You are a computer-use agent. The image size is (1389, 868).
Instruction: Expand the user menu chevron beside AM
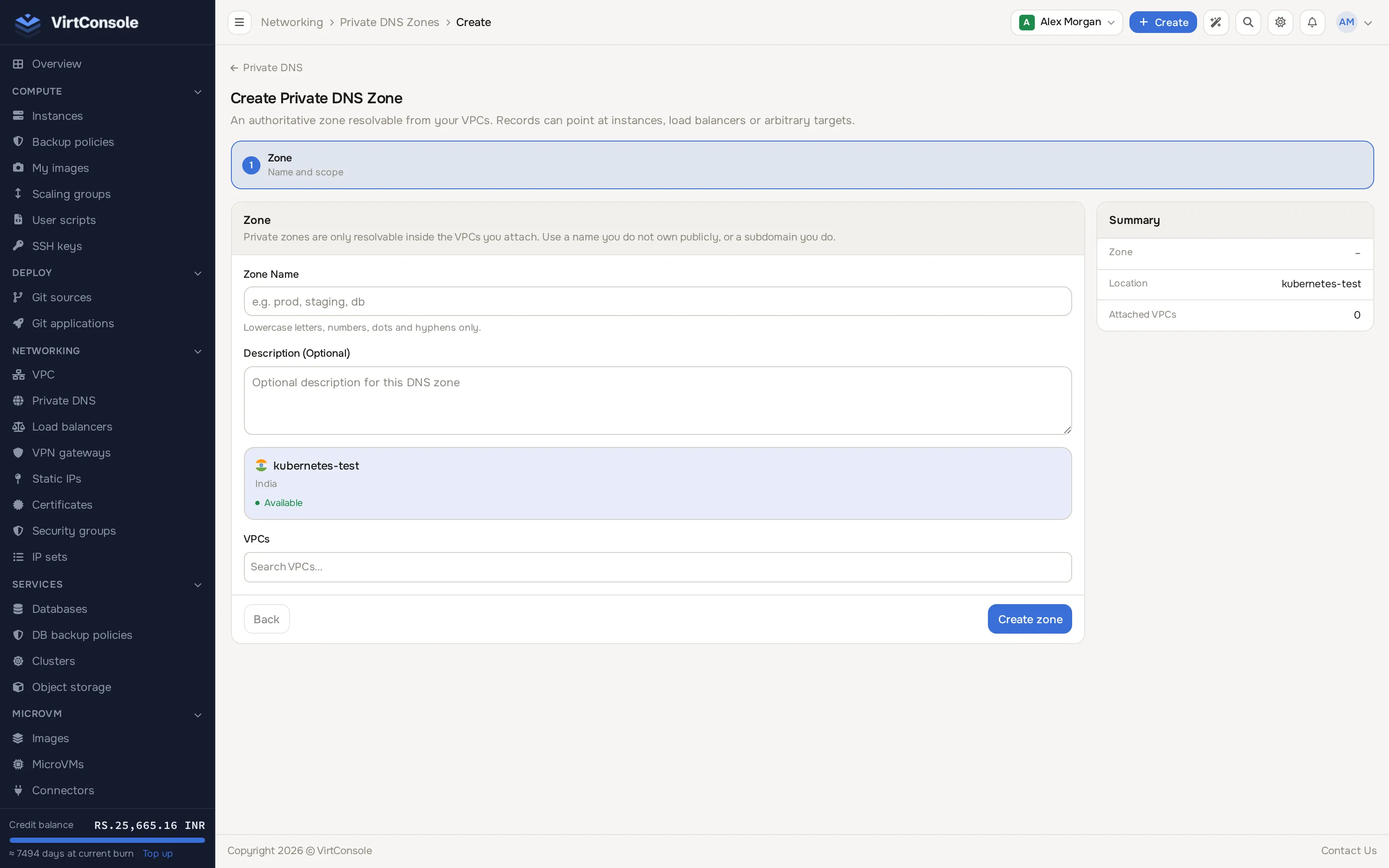[x=1368, y=23]
